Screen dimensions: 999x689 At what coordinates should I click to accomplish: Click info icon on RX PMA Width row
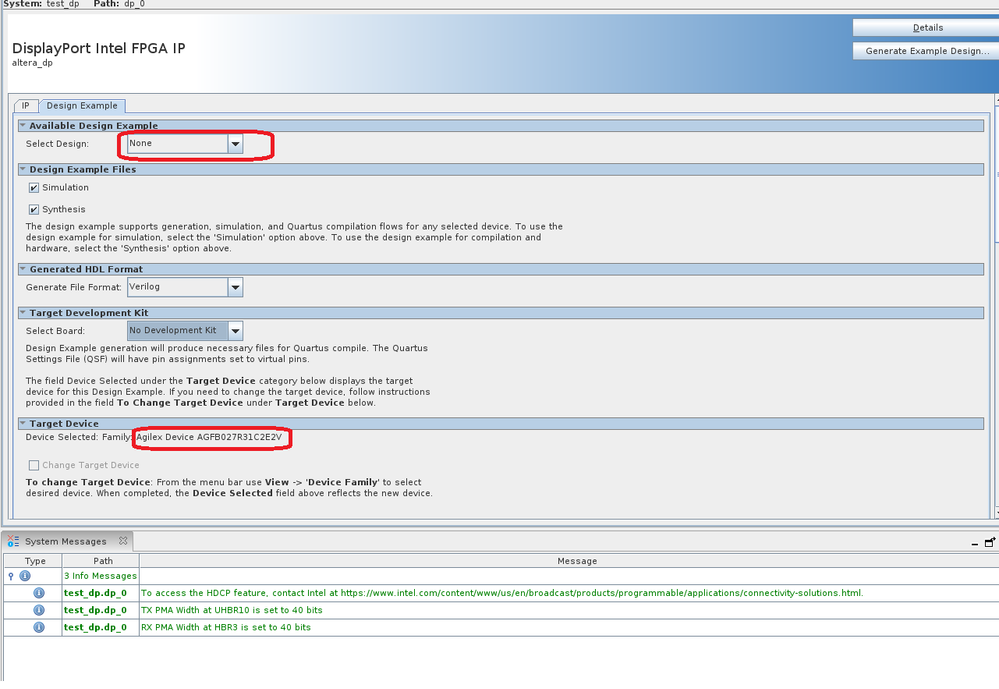point(39,627)
